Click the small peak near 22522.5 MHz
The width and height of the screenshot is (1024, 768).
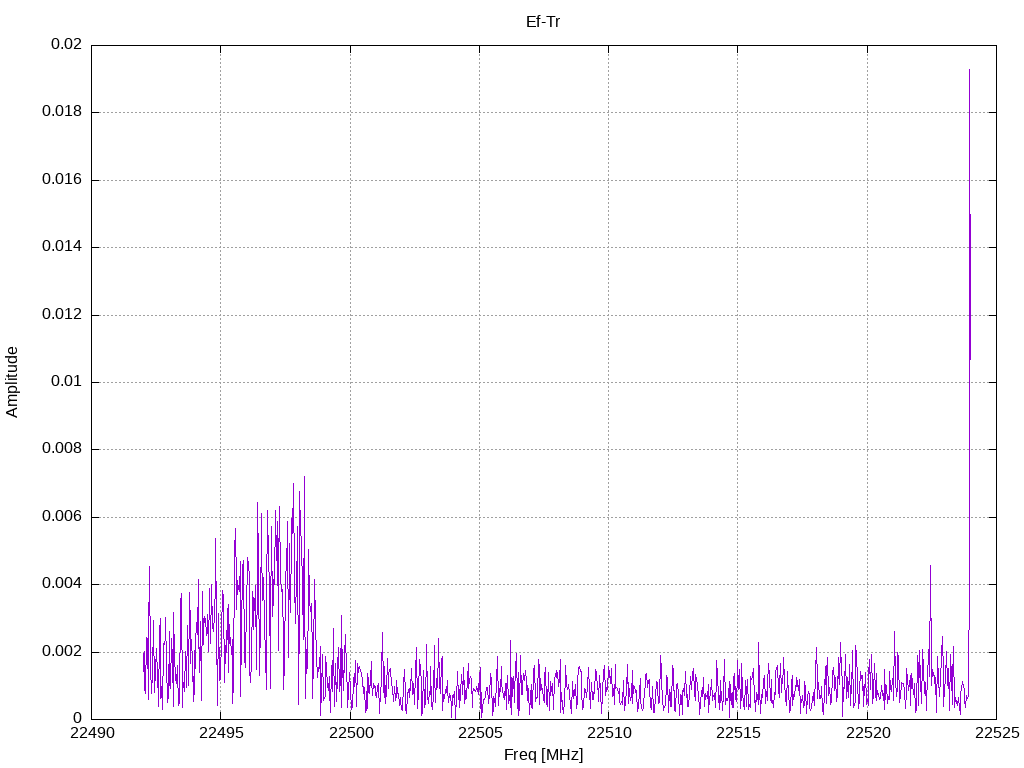pyautogui.click(x=930, y=567)
